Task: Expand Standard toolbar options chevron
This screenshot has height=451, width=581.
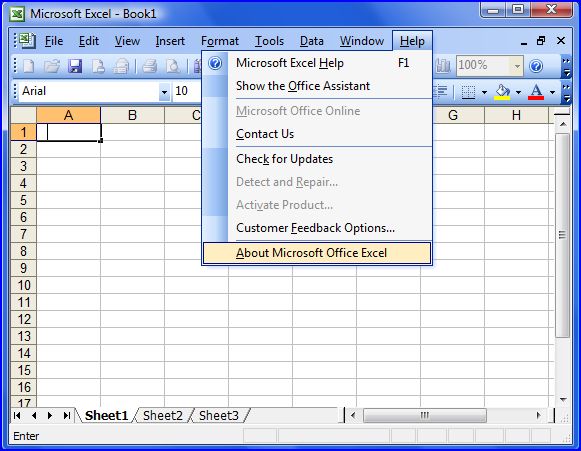Action: [x=566, y=66]
